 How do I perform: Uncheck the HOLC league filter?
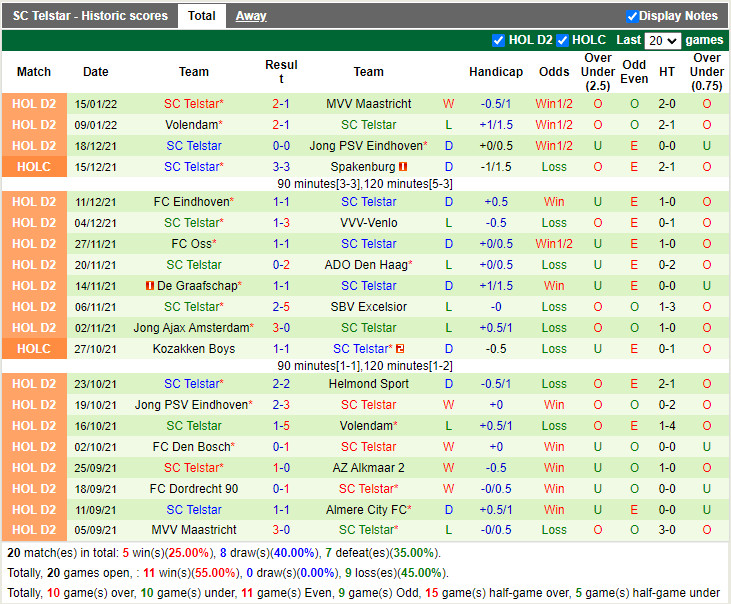pyautogui.click(x=563, y=41)
